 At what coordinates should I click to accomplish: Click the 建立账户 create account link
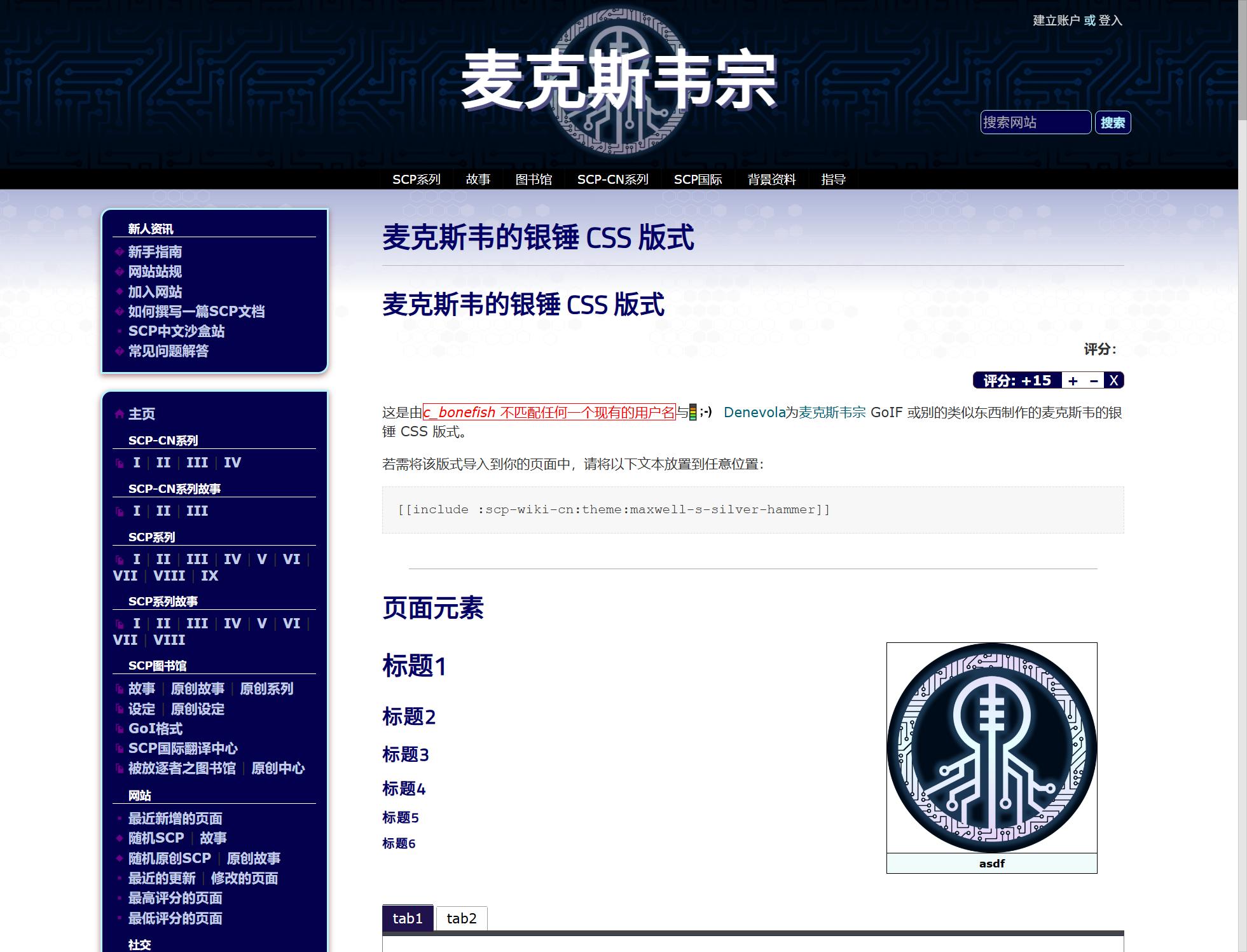pos(1056,20)
